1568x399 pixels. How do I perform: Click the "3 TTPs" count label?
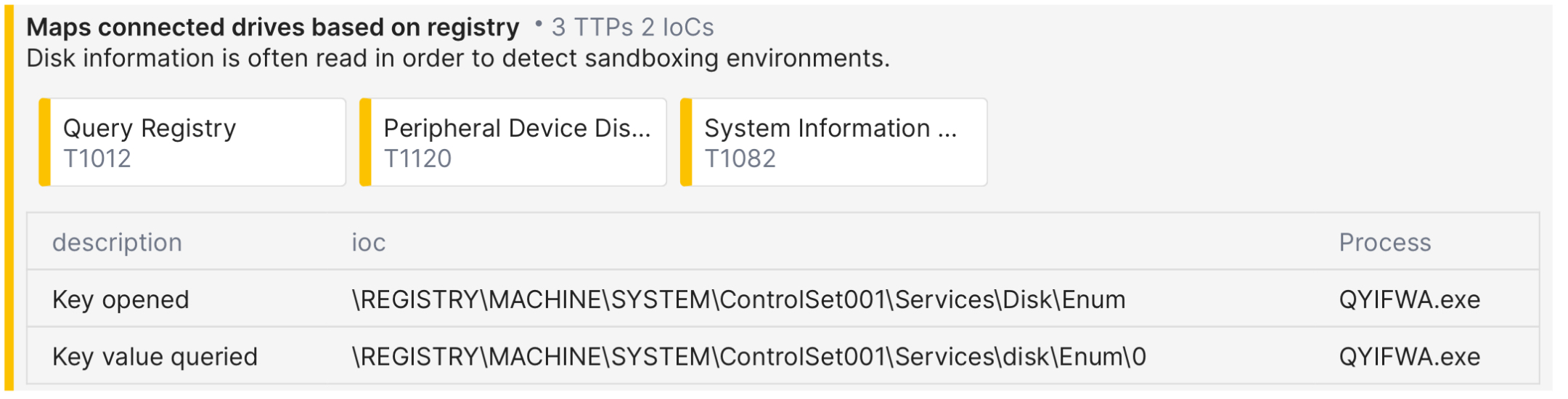[592, 28]
